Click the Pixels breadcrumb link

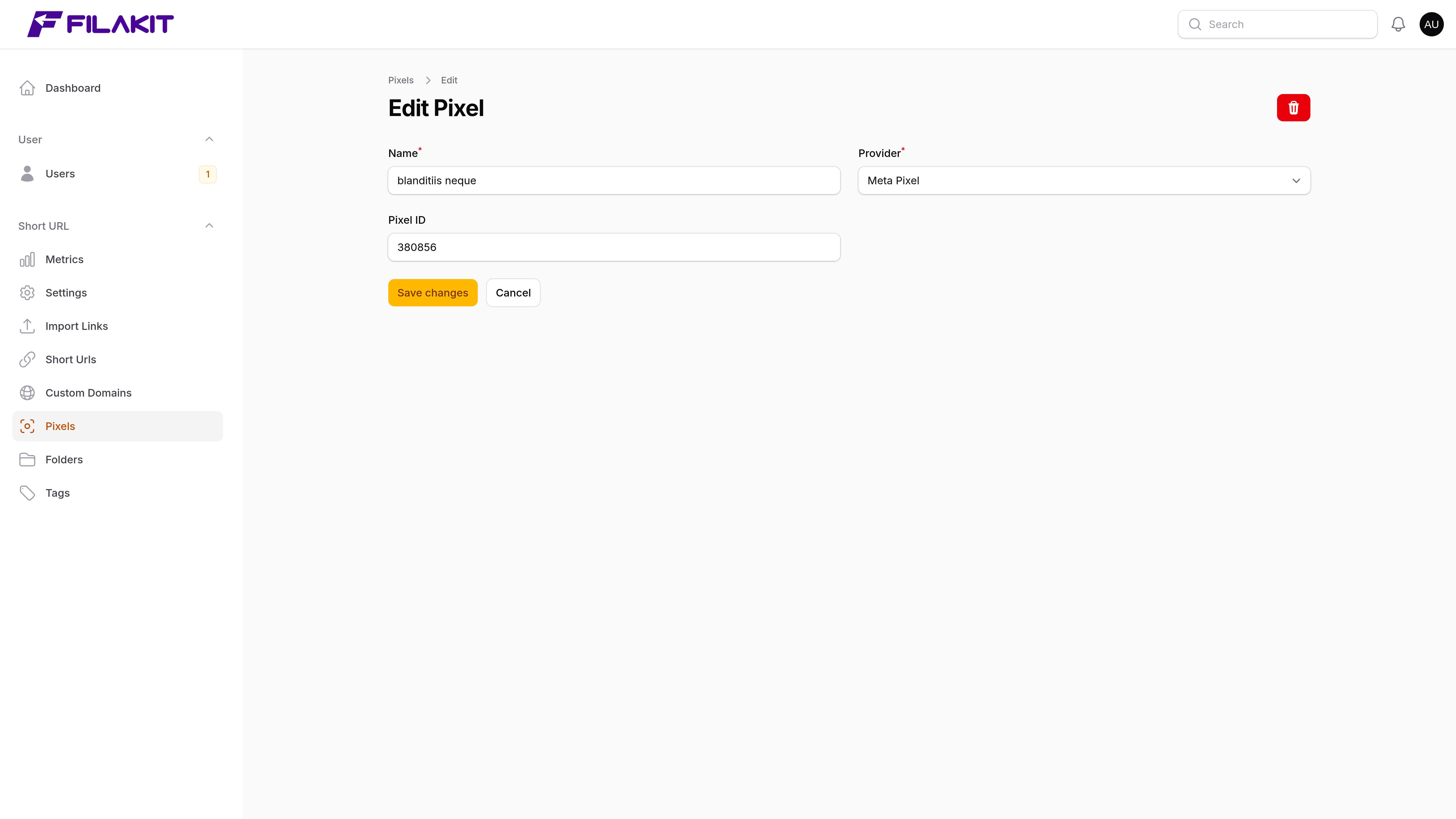point(401,80)
